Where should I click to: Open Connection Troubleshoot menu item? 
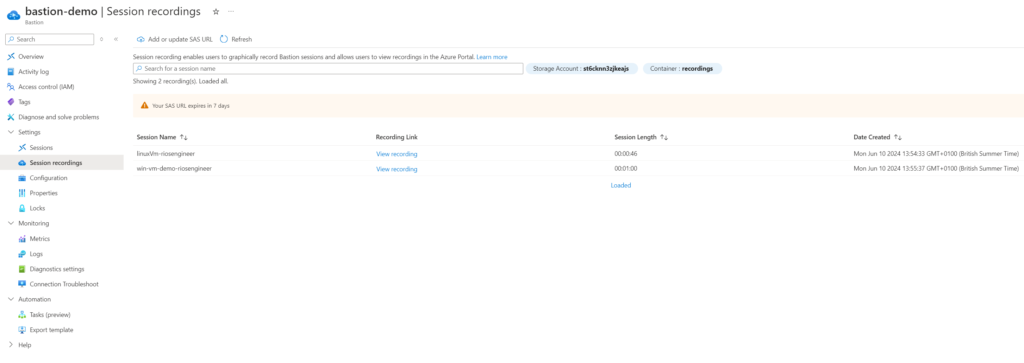coord(64,285)
